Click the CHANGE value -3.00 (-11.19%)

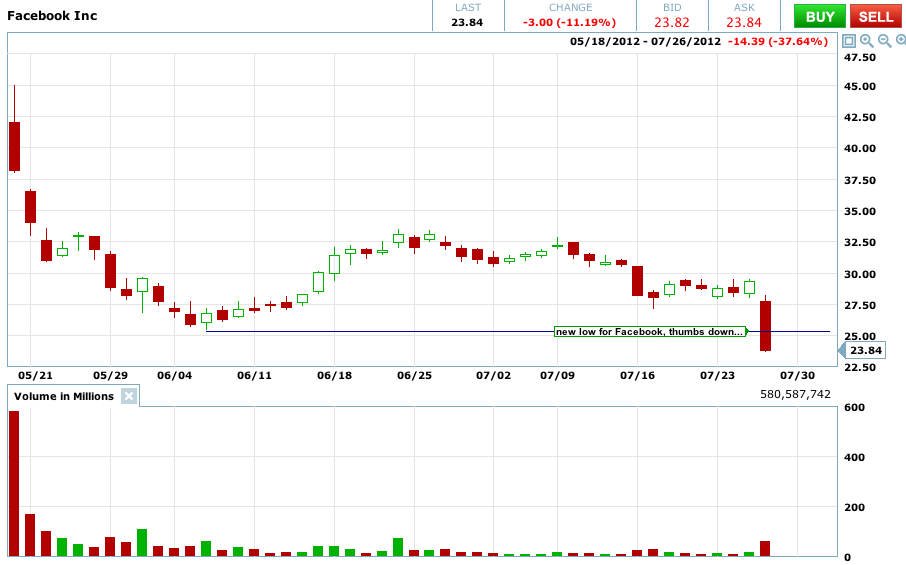[569, 23]
